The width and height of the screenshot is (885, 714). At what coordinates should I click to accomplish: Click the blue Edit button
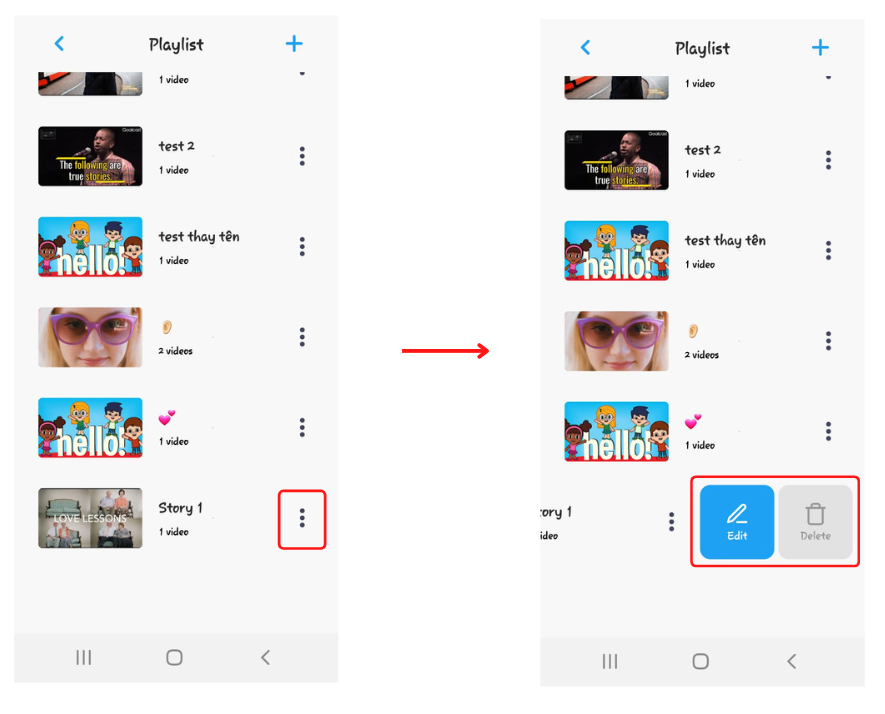[x=737, y=522]
